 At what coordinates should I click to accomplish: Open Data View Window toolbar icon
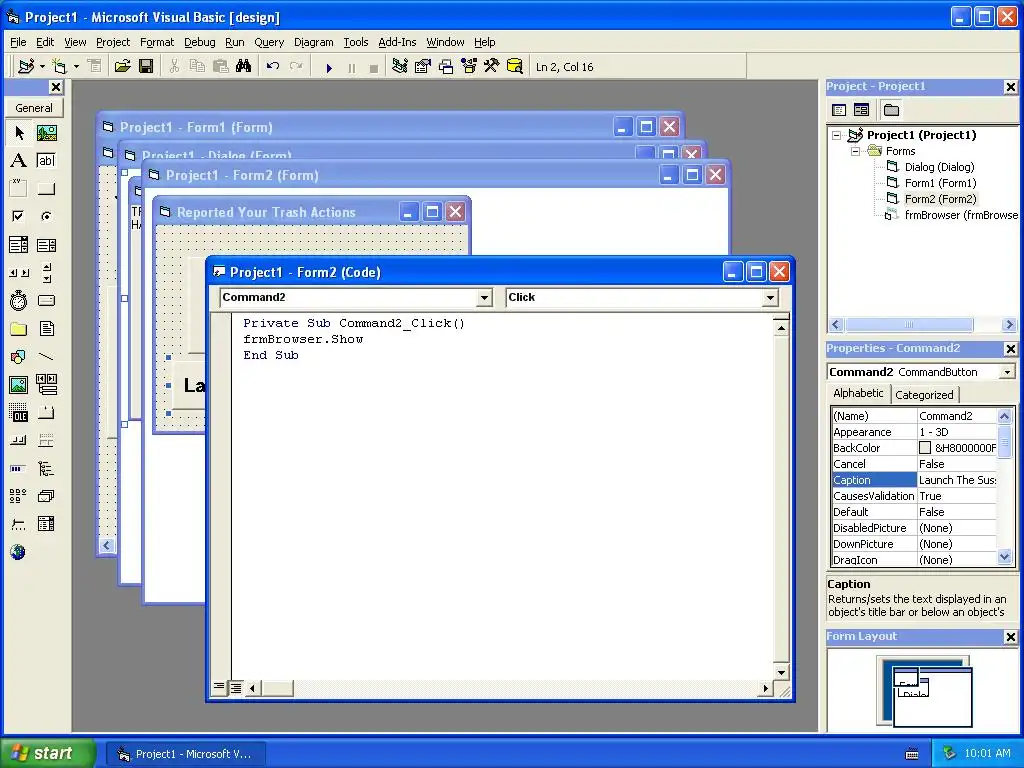click(x=515, y=67)
